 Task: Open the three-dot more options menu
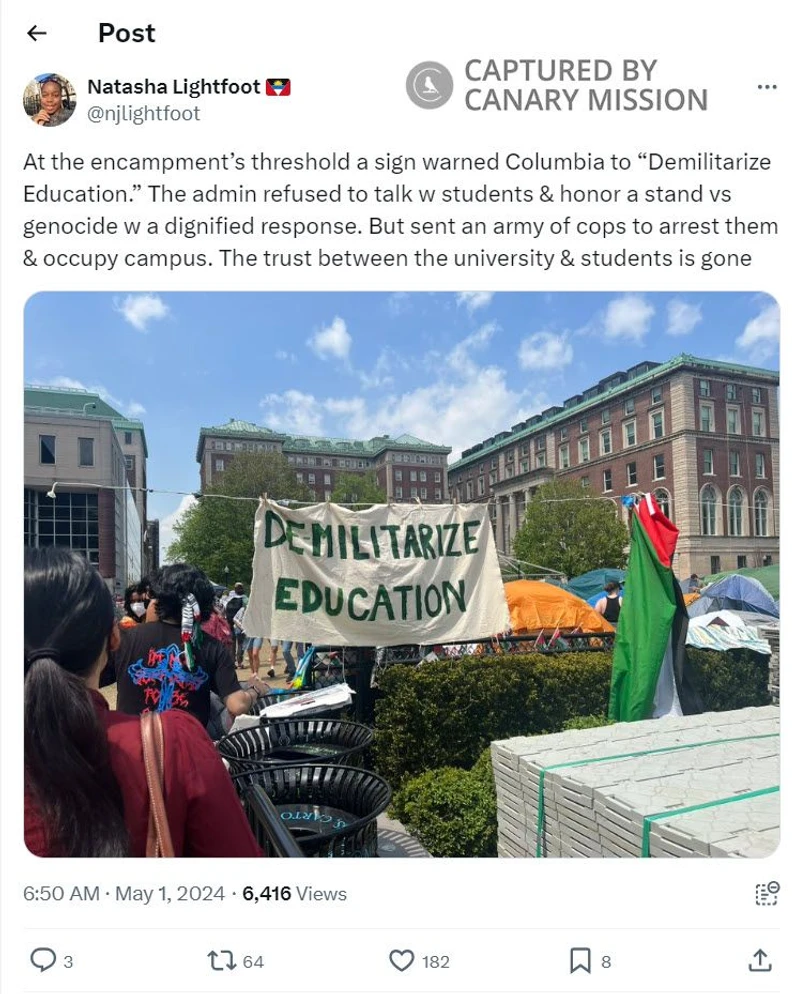(767, 87)
